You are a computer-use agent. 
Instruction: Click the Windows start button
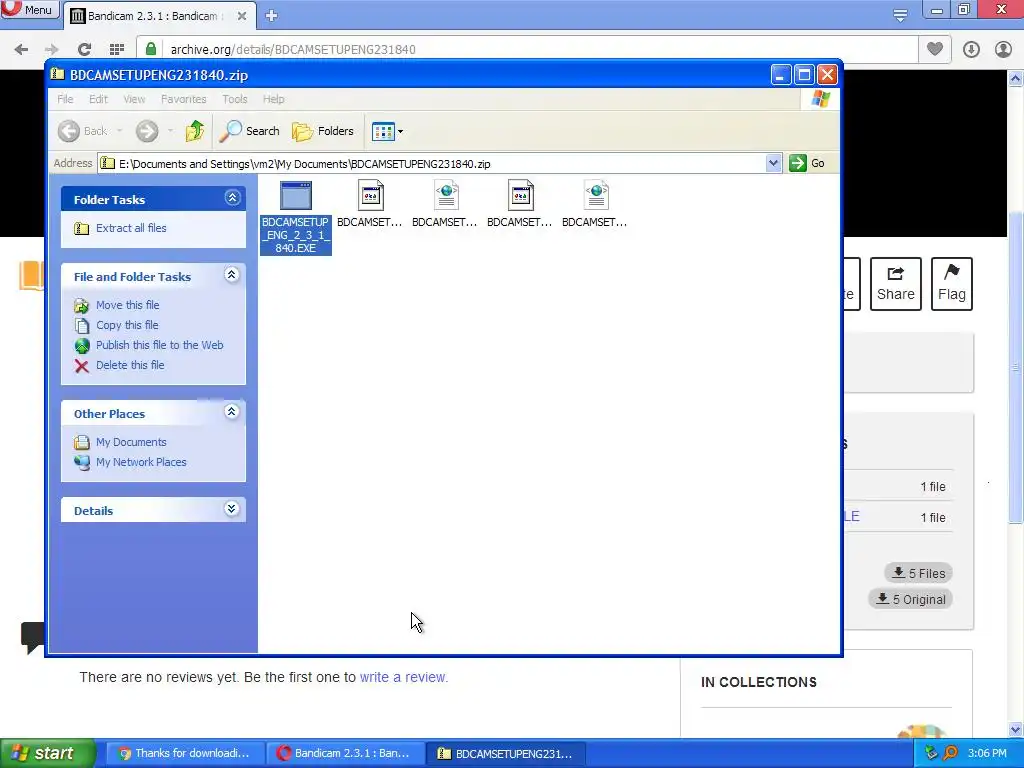pos(48,753)
